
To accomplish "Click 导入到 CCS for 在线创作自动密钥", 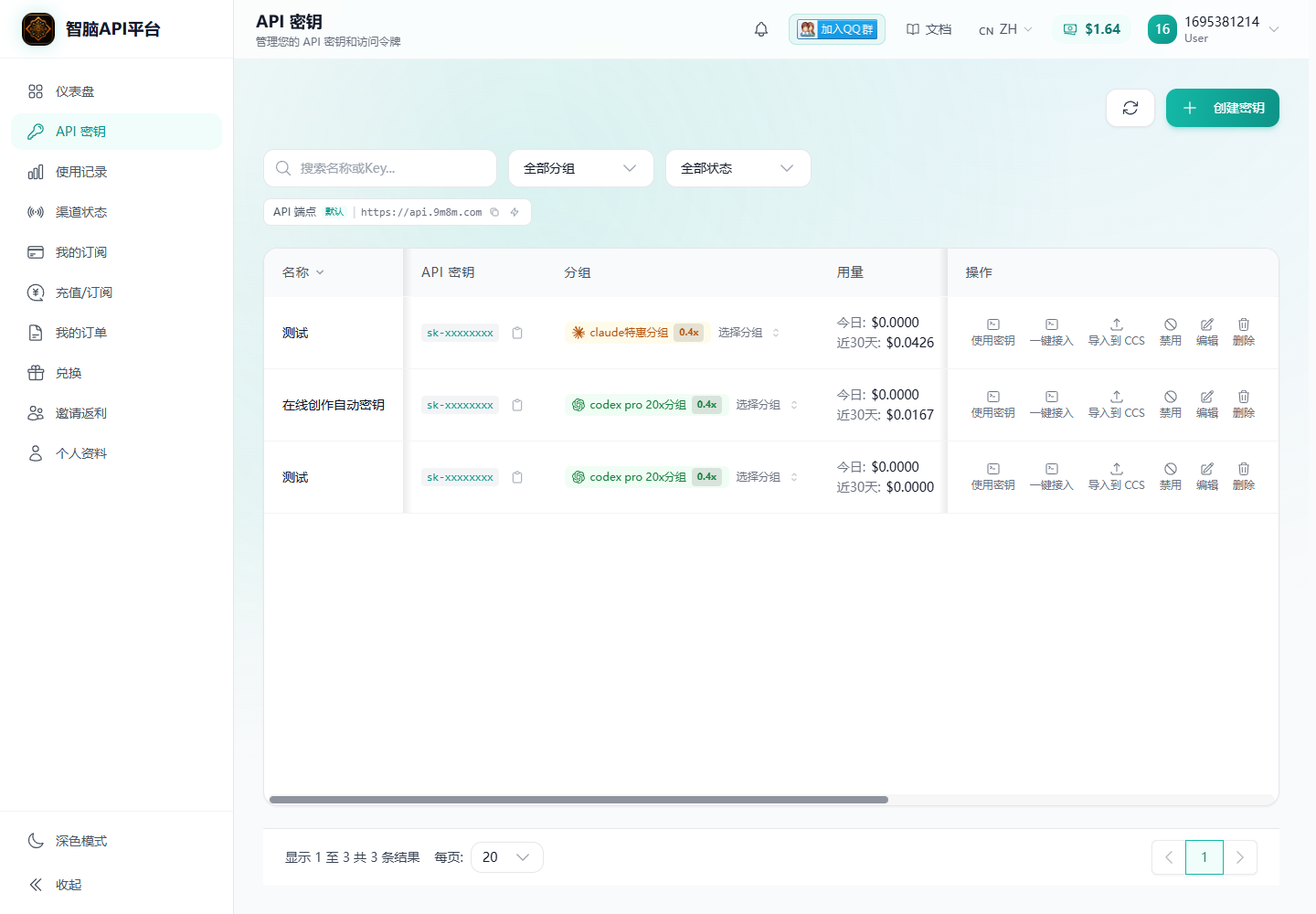I will click(x=1116, y=405).
